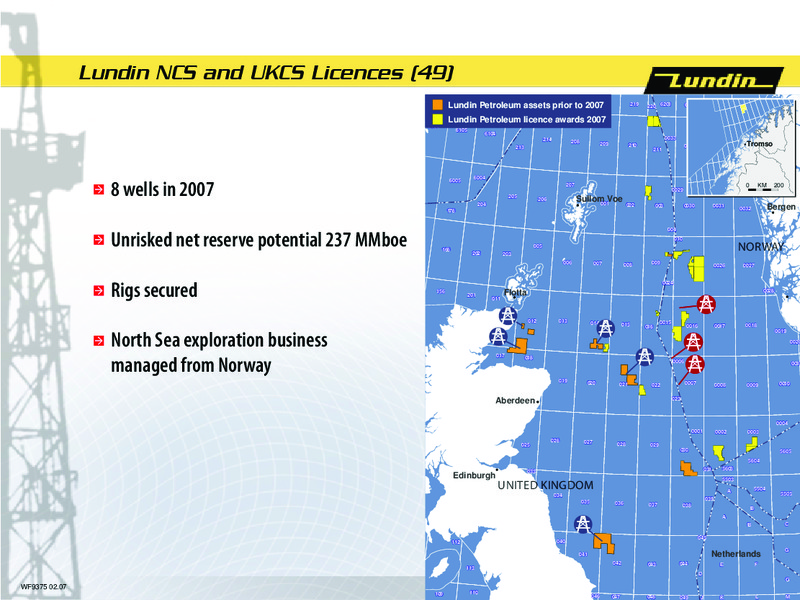The image size is (800, 600).
Task: Click the "Netherlands" map label
Action: (x=736, y=554)
